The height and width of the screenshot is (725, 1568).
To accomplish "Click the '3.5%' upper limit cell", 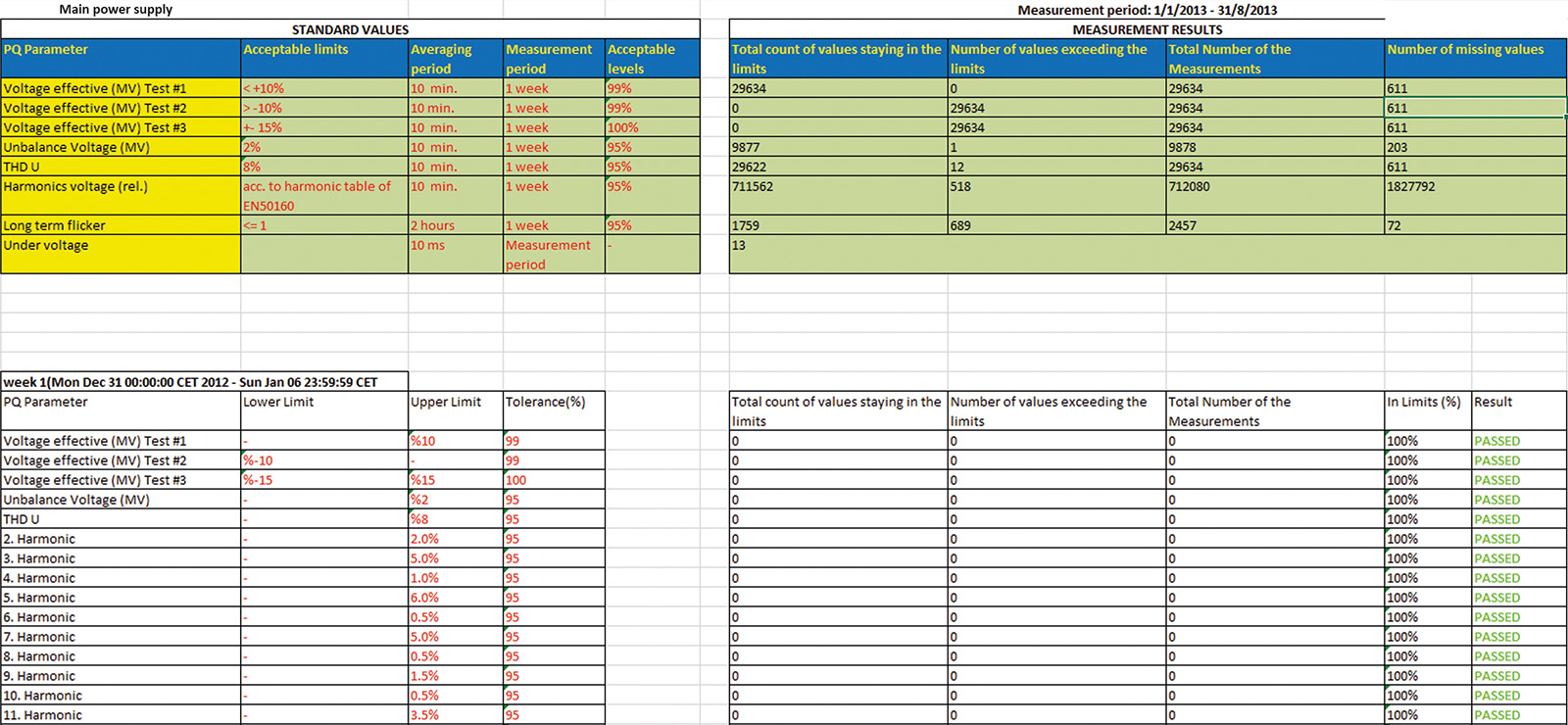I will (x=456, y=715).
